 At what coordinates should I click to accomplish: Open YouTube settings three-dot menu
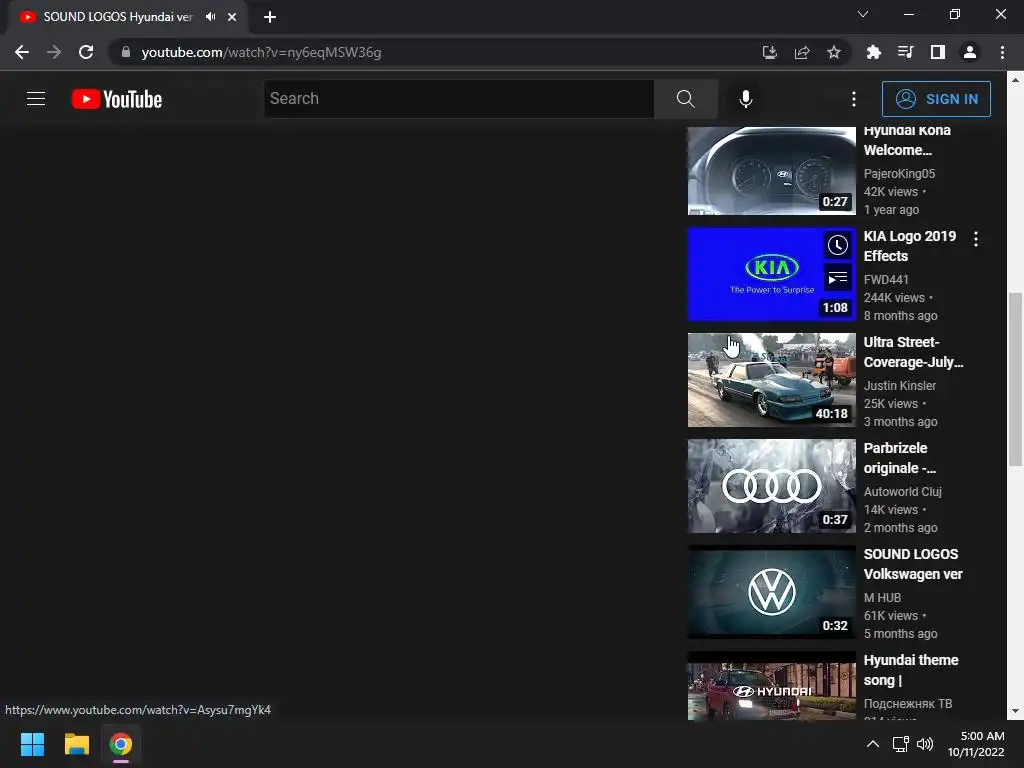click(854, 99)
